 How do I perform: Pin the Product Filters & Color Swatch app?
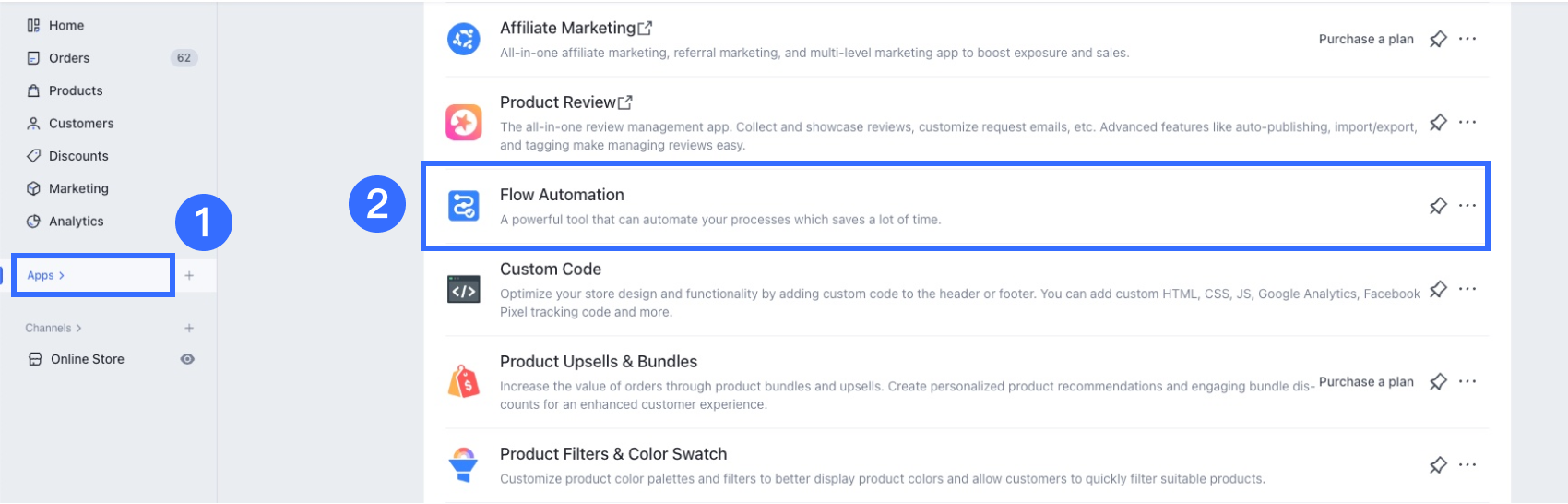point(1438,465)
